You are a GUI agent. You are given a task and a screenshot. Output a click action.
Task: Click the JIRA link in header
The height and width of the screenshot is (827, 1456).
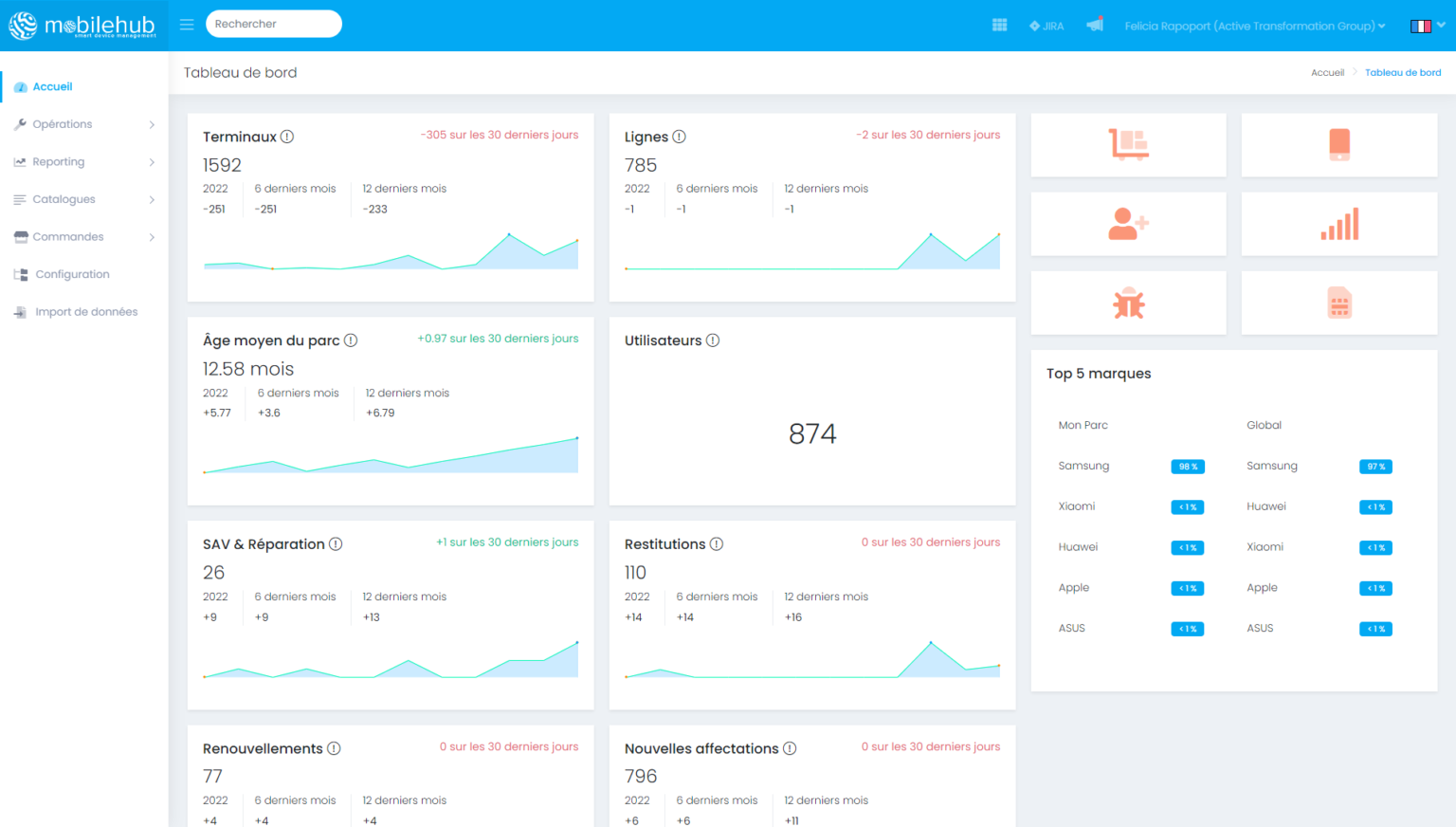[x=1046, y=26]
